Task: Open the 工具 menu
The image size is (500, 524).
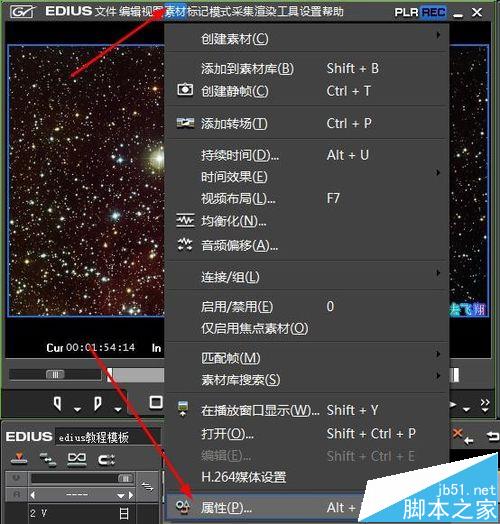Action: click(x=287, y=12)
